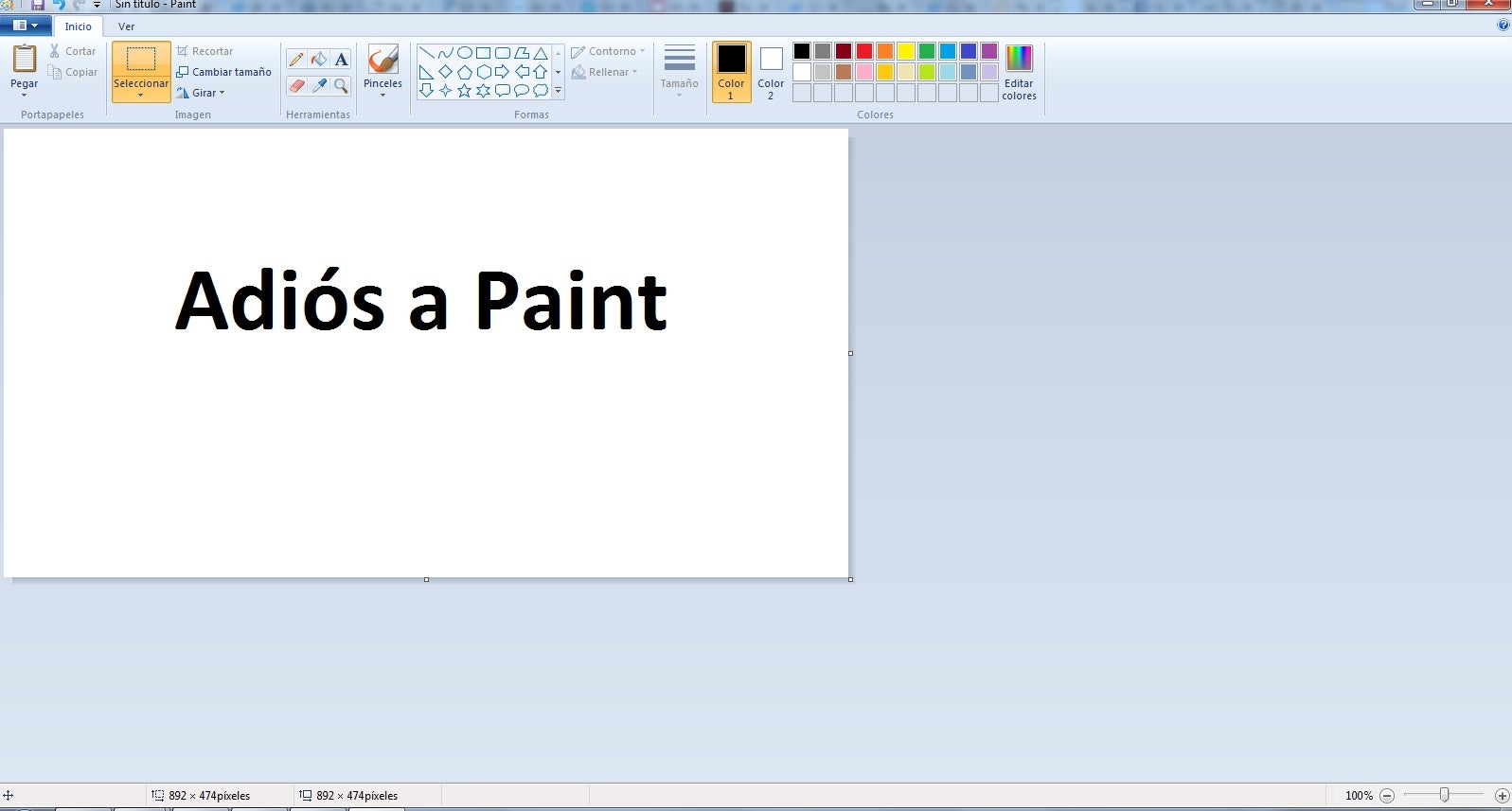
Task: Pick the Color picker eyedropper tool
Action: [x=319, y=86]
